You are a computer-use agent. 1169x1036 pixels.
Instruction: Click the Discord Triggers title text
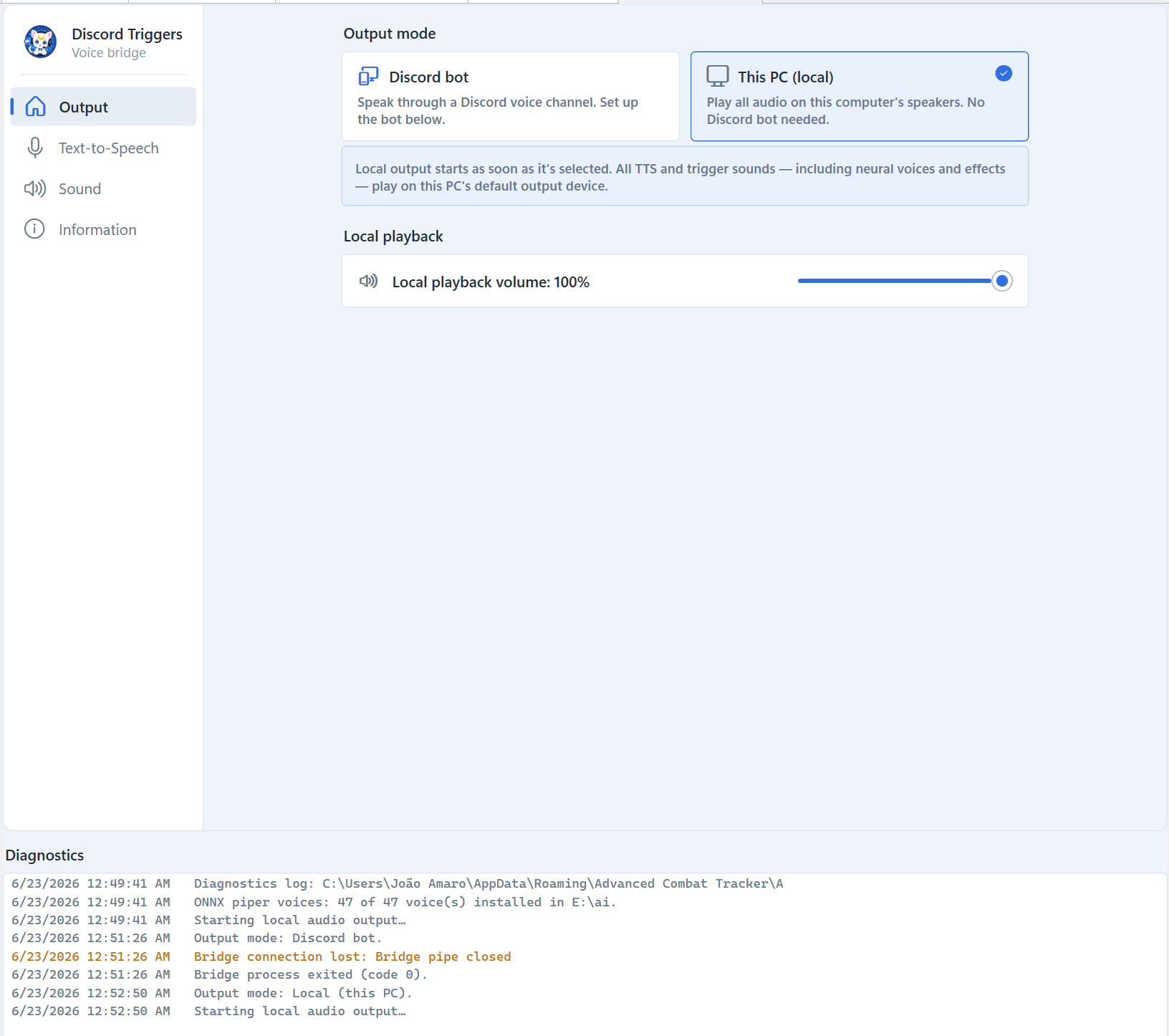point(127,34)
